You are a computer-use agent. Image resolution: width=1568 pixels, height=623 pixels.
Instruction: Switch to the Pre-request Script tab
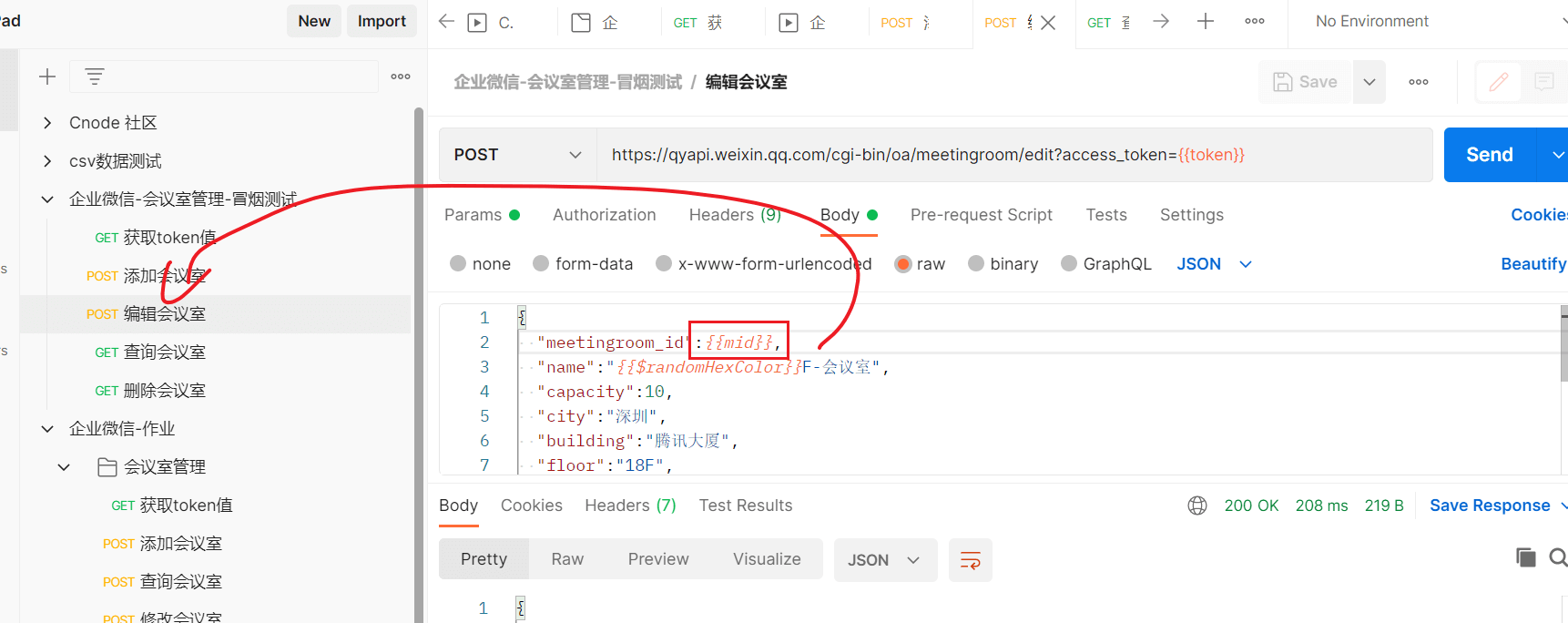point(981,215)
